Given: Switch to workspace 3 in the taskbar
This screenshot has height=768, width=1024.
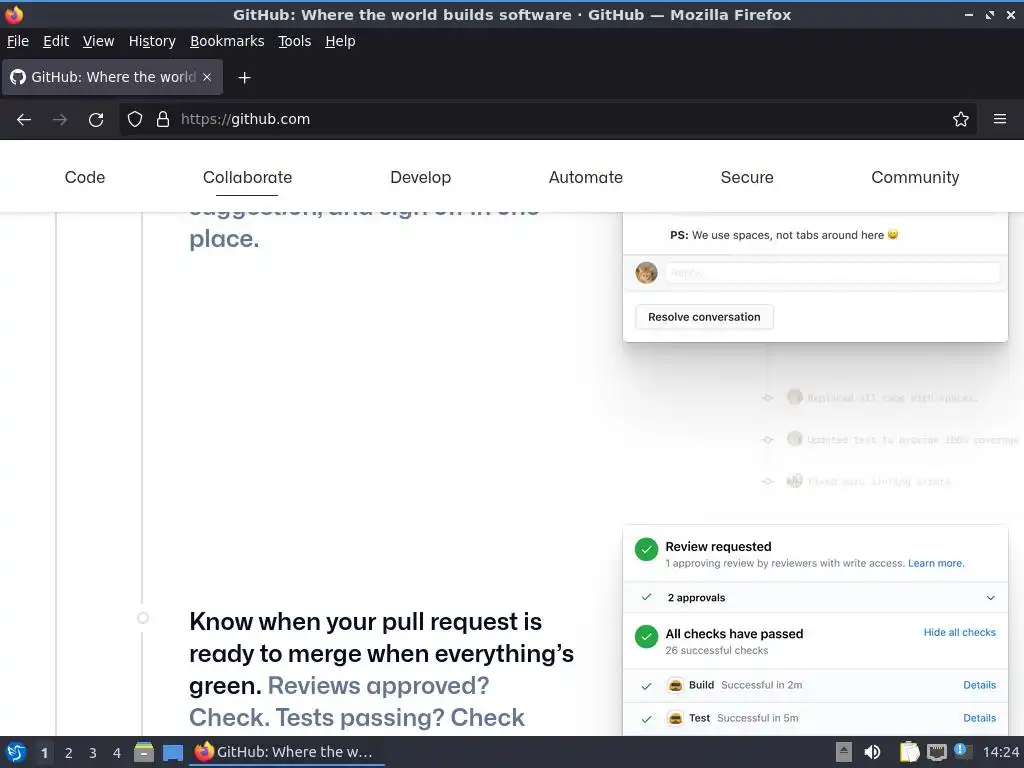Looking at the screenshot, I should coord(93,753).
